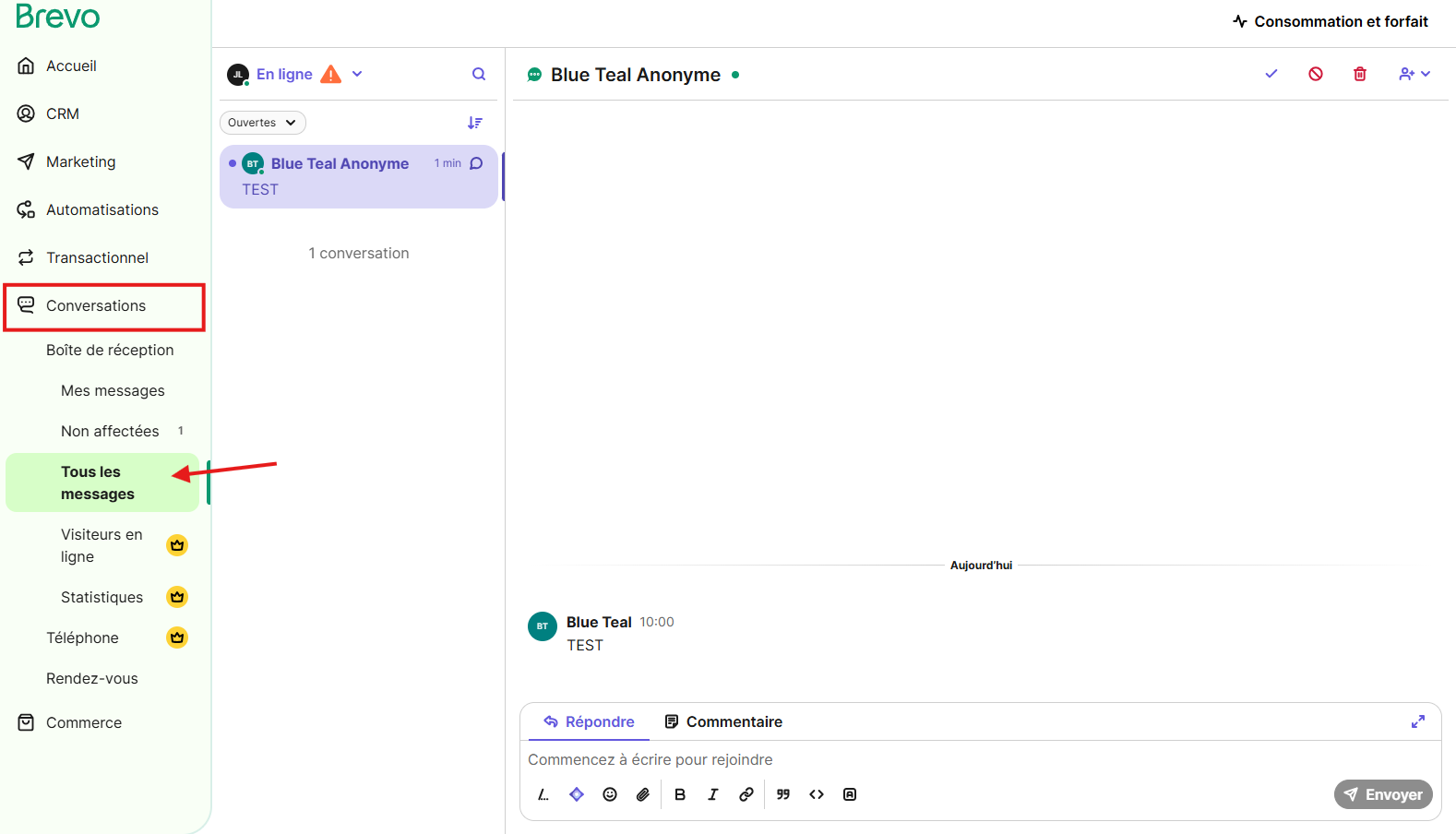The image size is (1456, 834).
Task: Search conversations with the magnifier icon
Action: [x=479, y=74]
